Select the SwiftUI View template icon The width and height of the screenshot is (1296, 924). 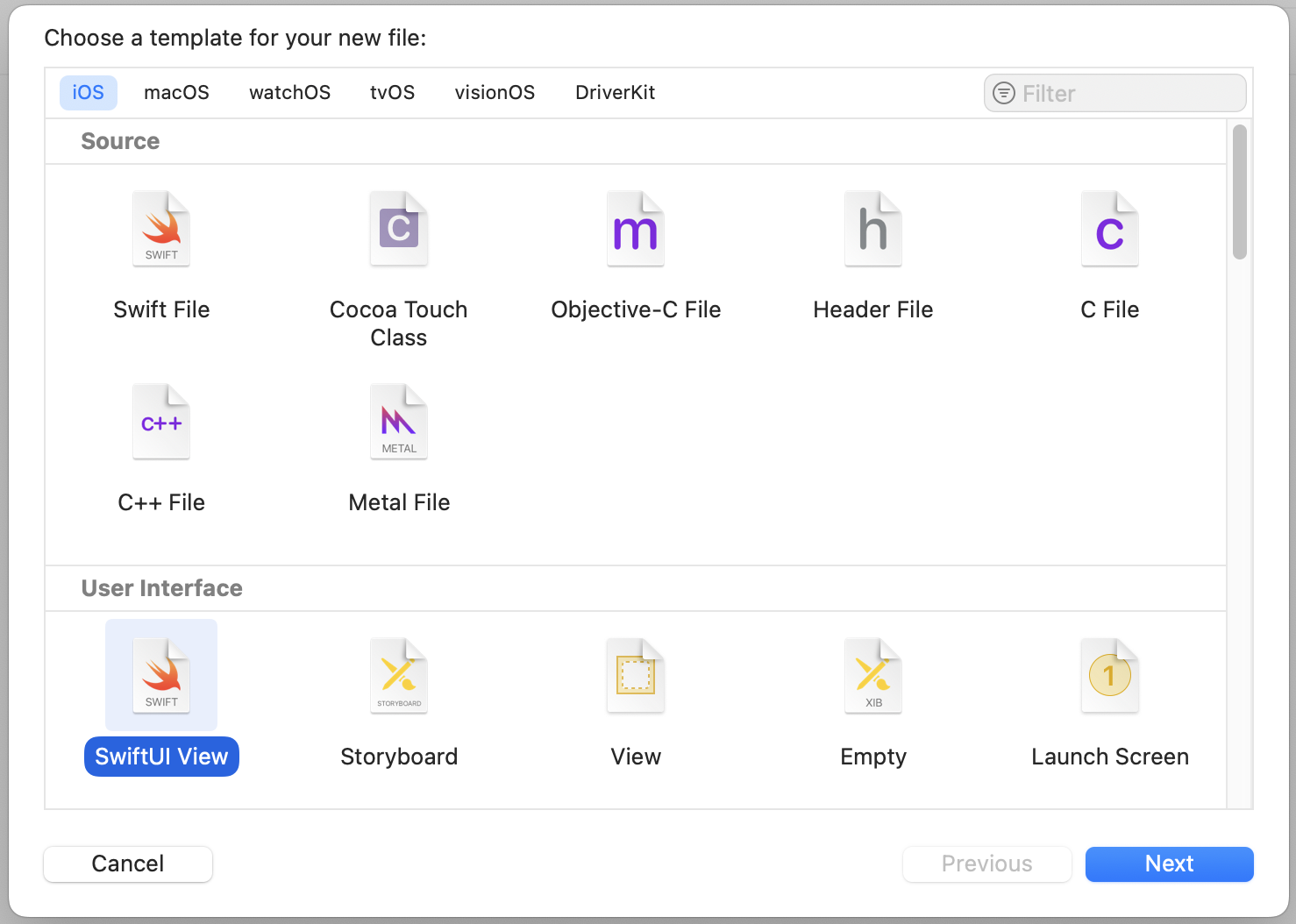point(161,676)
